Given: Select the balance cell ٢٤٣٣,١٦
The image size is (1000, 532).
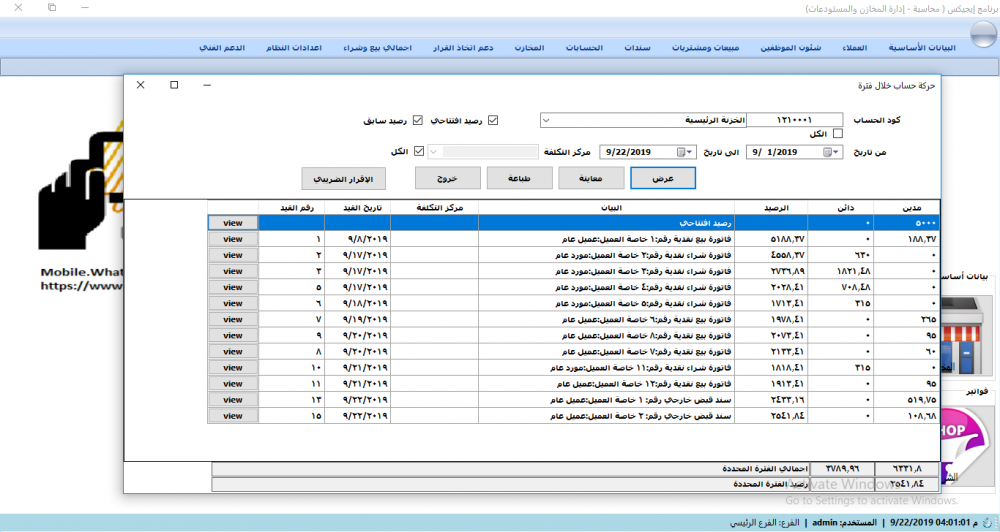Looking at the screenshot, I should point(771,400).
